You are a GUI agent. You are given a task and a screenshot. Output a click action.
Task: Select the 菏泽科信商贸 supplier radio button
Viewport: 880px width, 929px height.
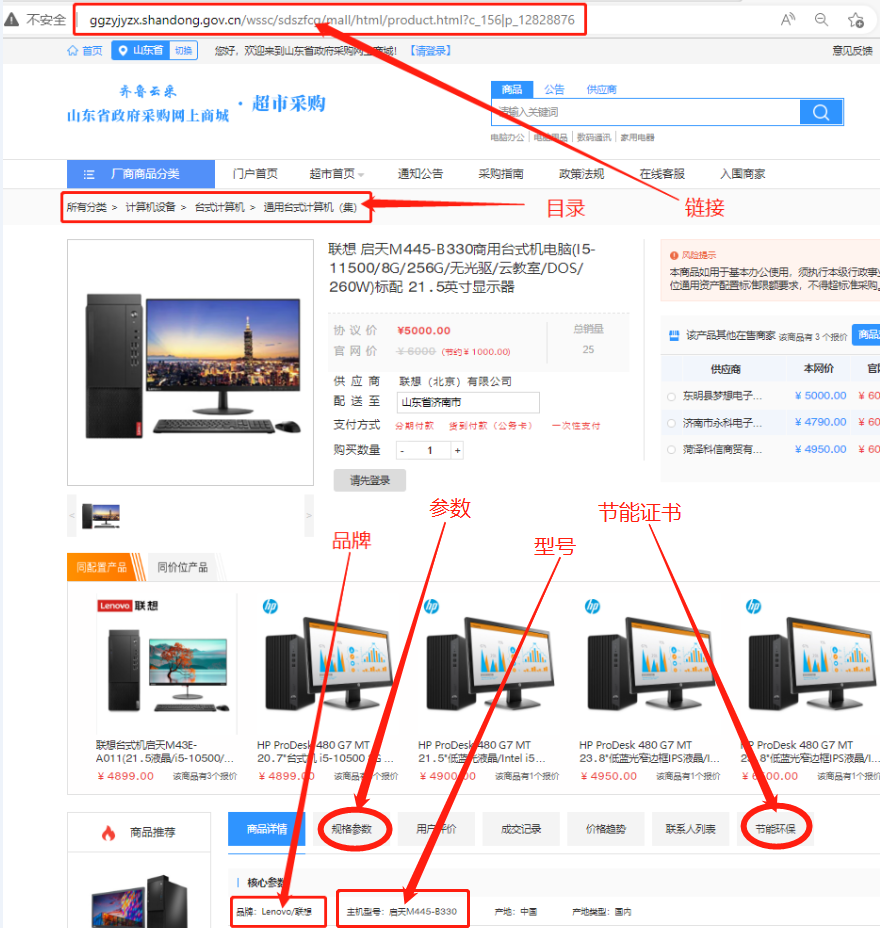click(x=671, y=450)
